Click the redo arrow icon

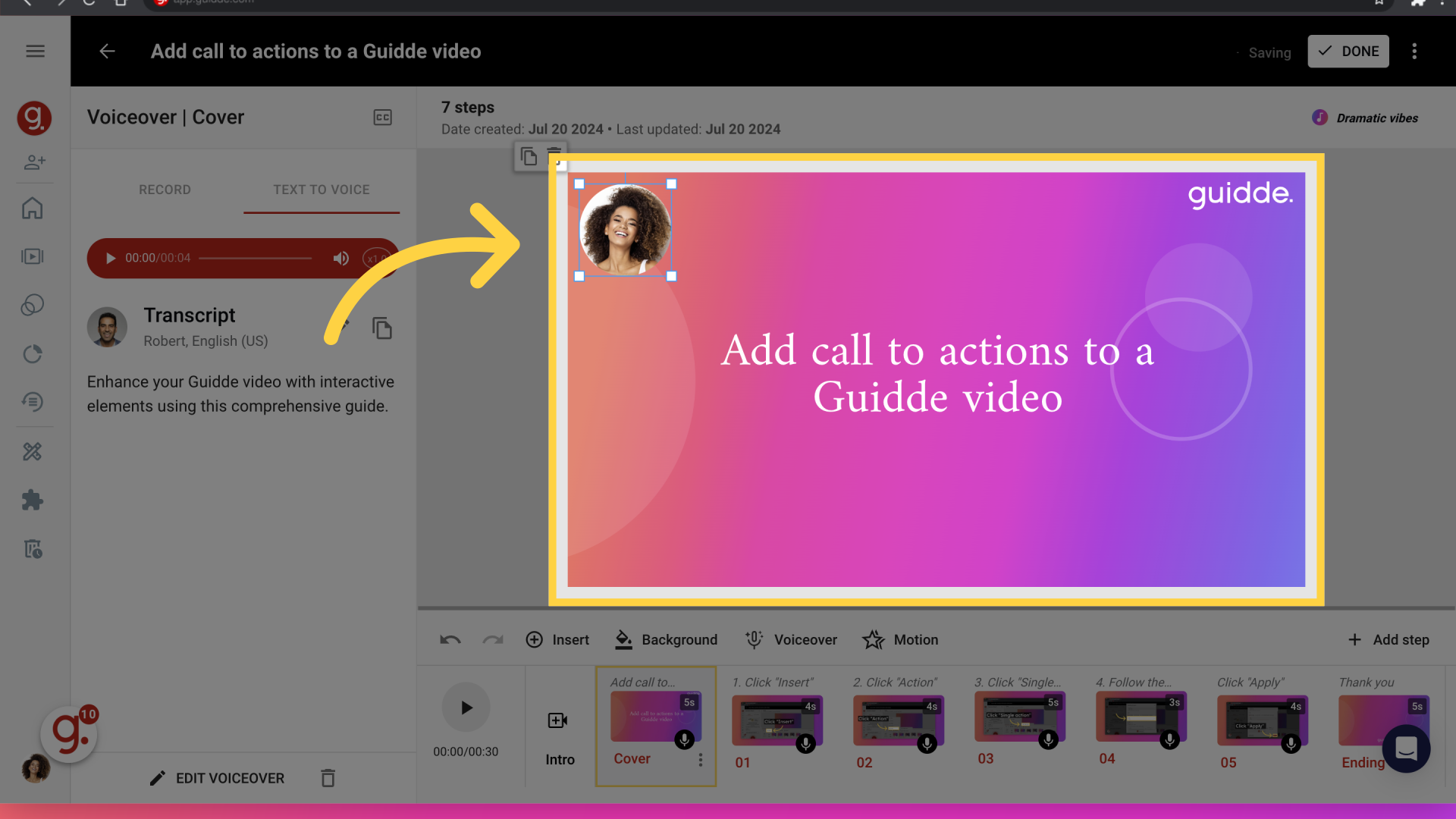[x=492, y=639]
